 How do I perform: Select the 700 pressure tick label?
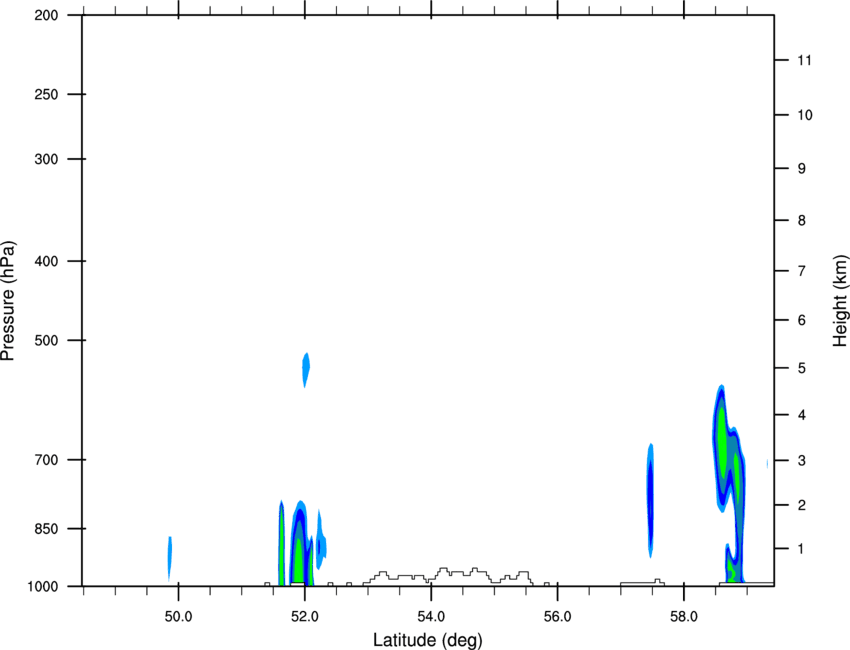tap(46, 460)
